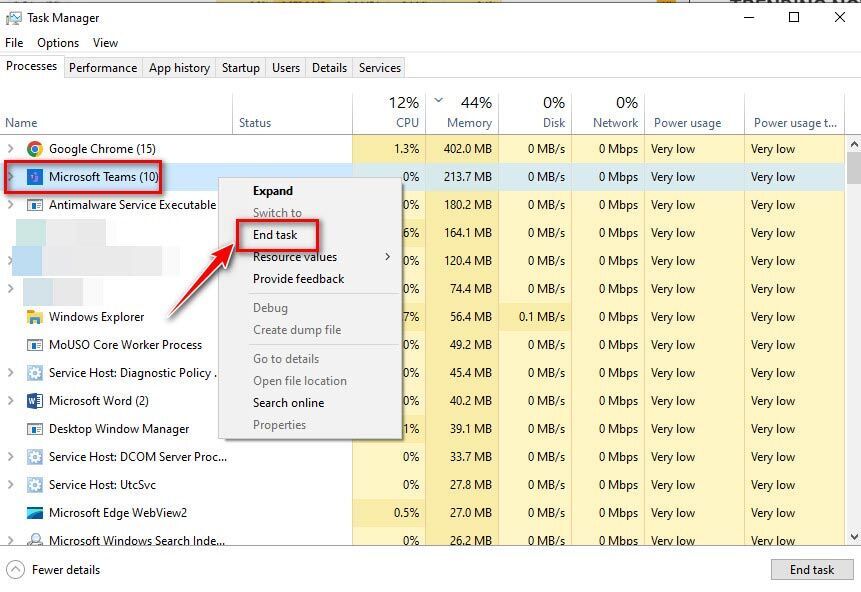Click the 1.3% CPU value for Chrome
This screenshot has height=592, width=861.
(x=406, y=149)
